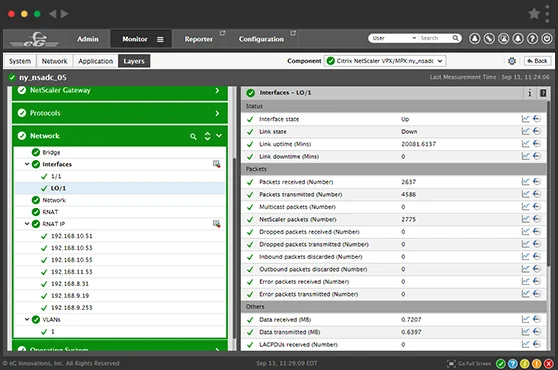The width and height of the screenshot is (558, 370).
Task: View graph for NetScaler packets
Action: [x=525, y=219]
